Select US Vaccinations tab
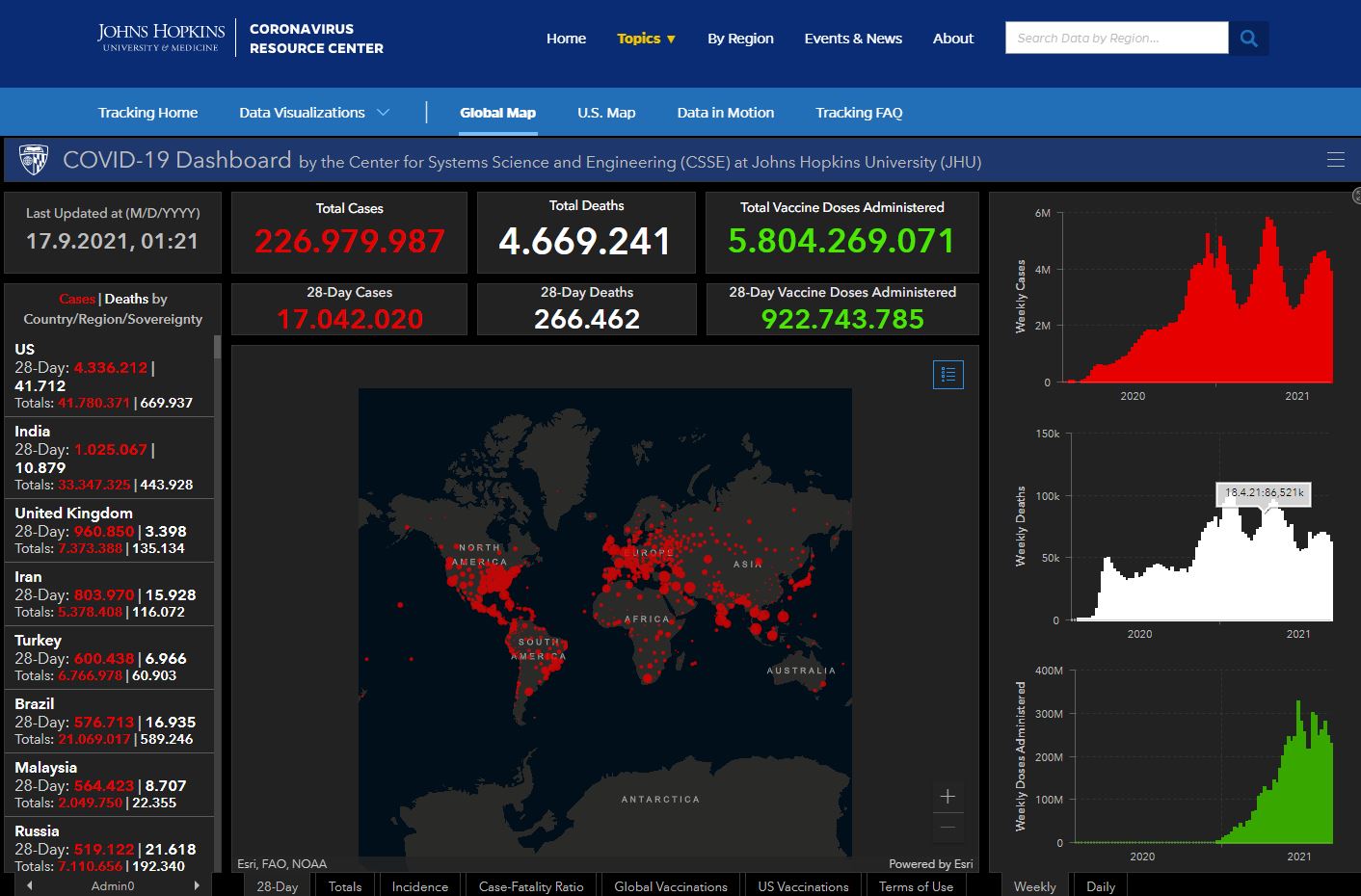1361x896 pixels. point(803,885)
